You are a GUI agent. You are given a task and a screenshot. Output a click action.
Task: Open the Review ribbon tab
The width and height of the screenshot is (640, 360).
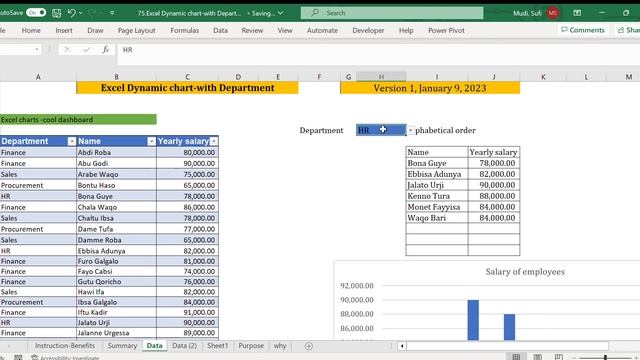coord(252,30)
